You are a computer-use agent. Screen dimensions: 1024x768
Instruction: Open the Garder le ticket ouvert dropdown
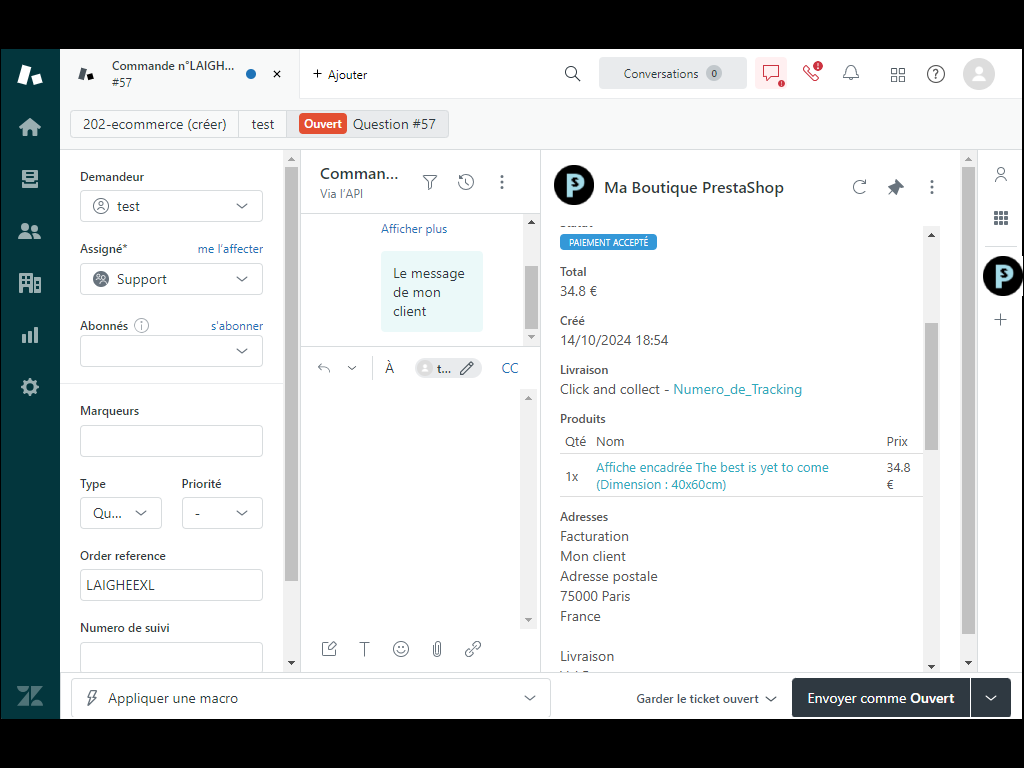706,699
